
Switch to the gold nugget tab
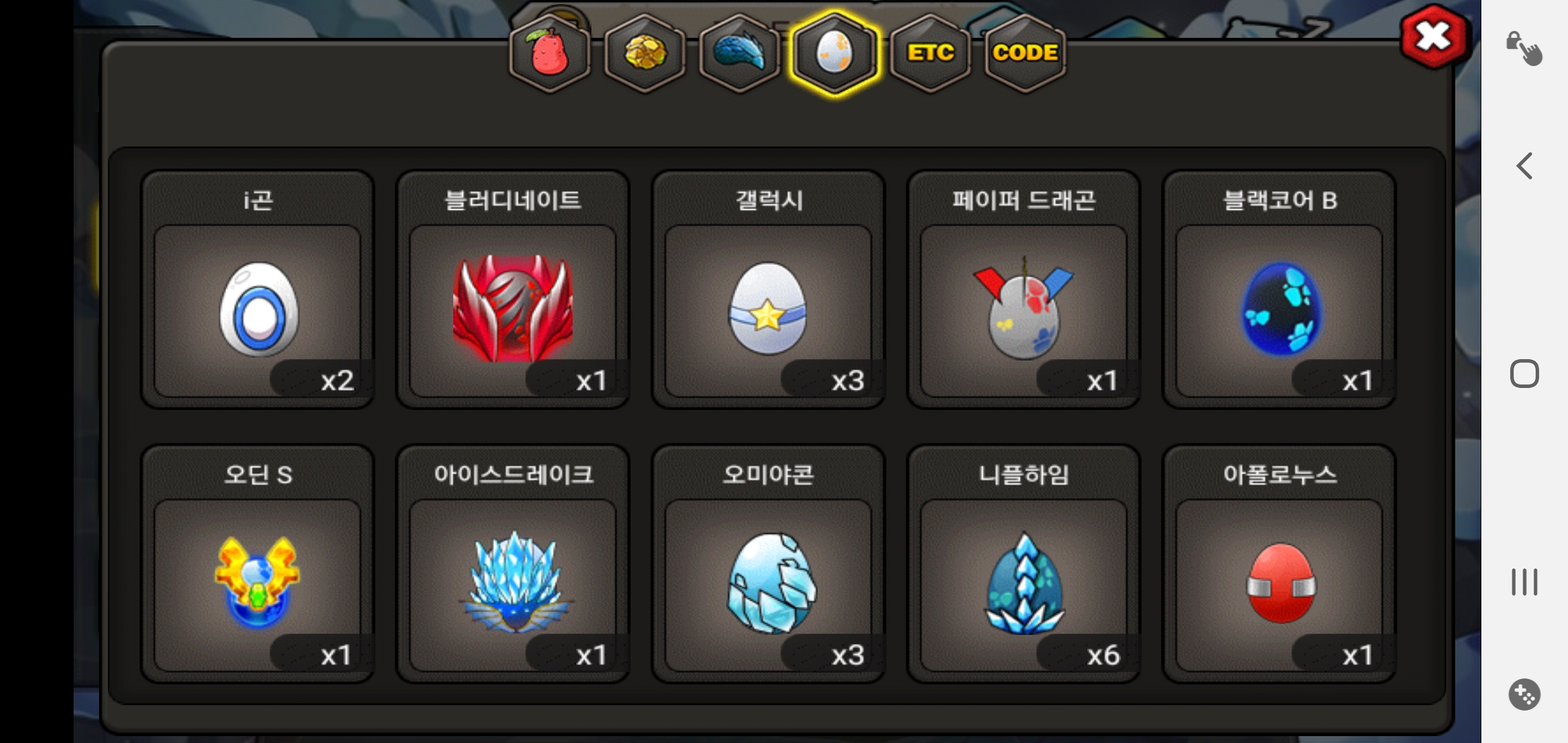click(x=644, y=54)
